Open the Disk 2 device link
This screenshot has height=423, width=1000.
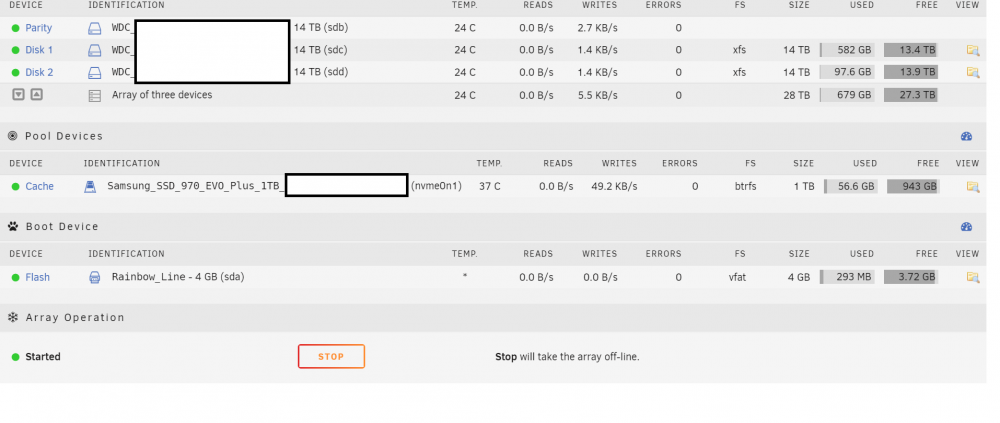pyautogui.click(x=39, y=72)
